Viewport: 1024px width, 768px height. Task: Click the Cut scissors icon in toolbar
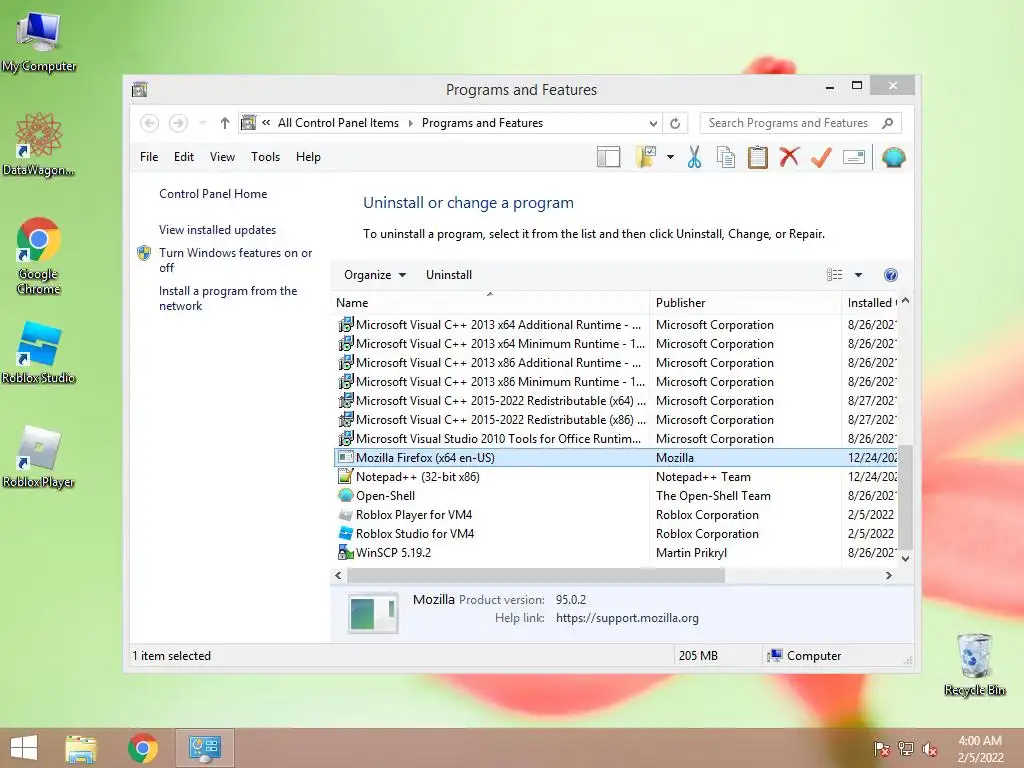tap(694, 157)
